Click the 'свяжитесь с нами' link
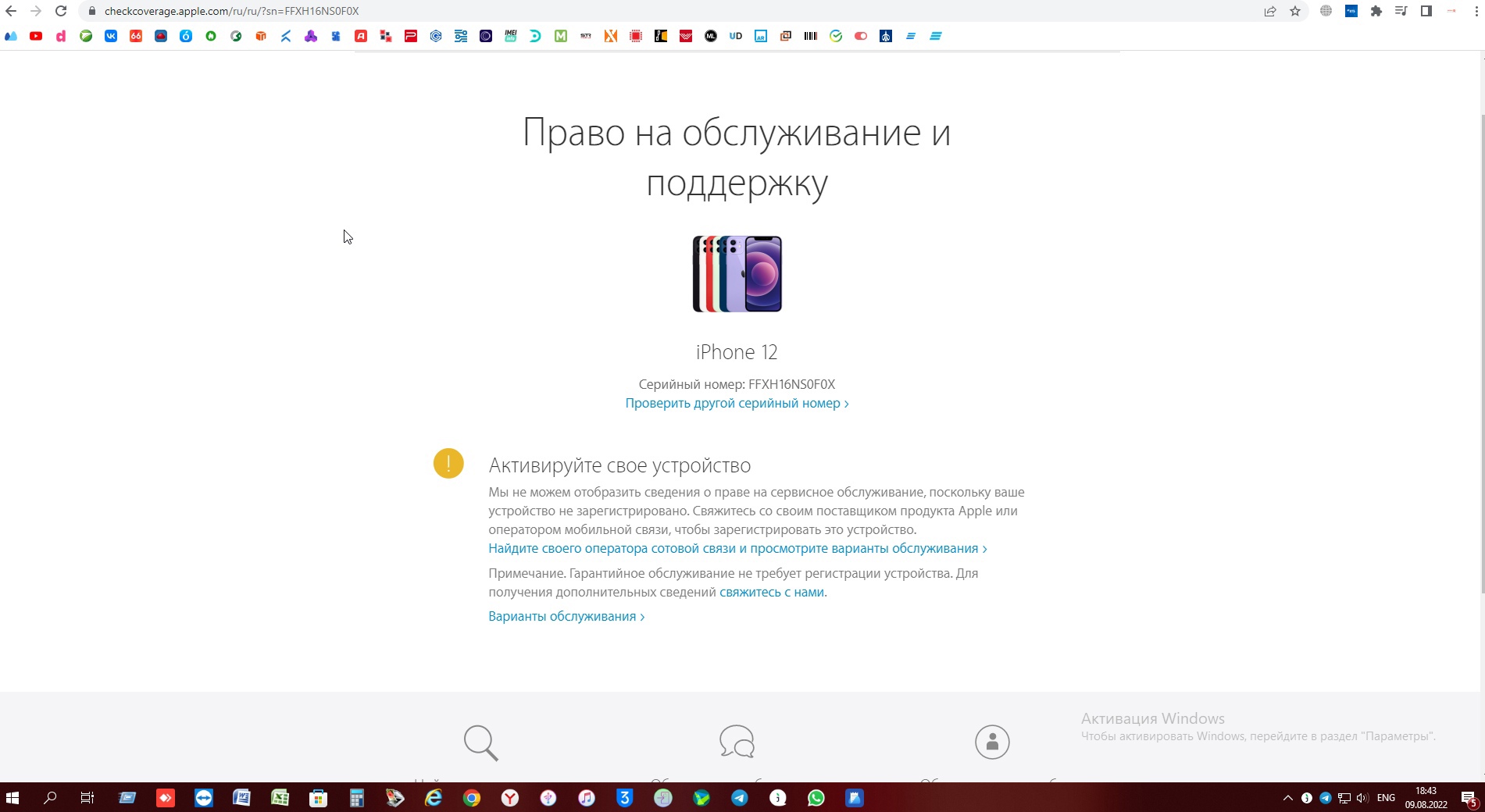Screen dimensions: 1485x812 pyautogui.click(x=771, y=593)
